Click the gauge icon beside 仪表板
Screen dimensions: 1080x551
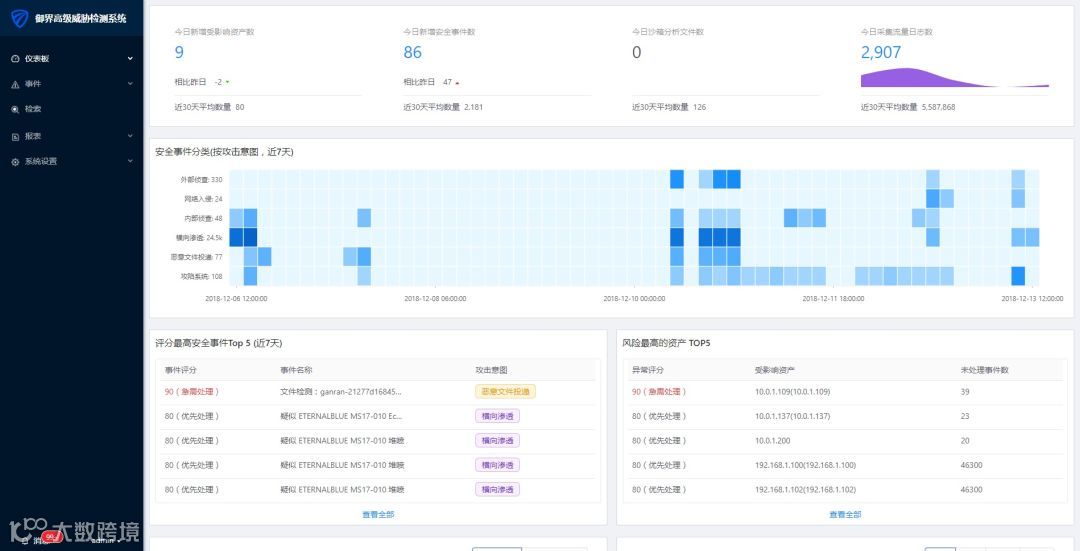15,59
